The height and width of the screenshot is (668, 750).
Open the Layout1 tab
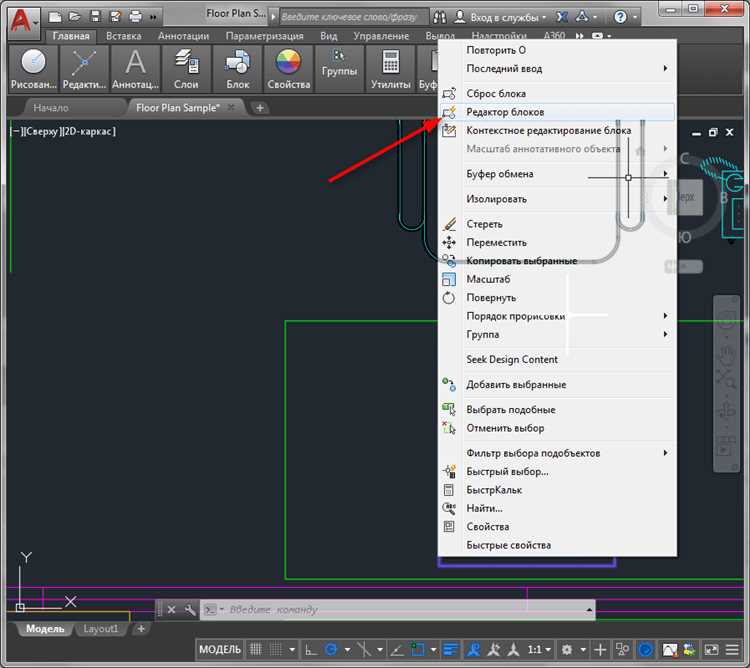coord(100,629)
